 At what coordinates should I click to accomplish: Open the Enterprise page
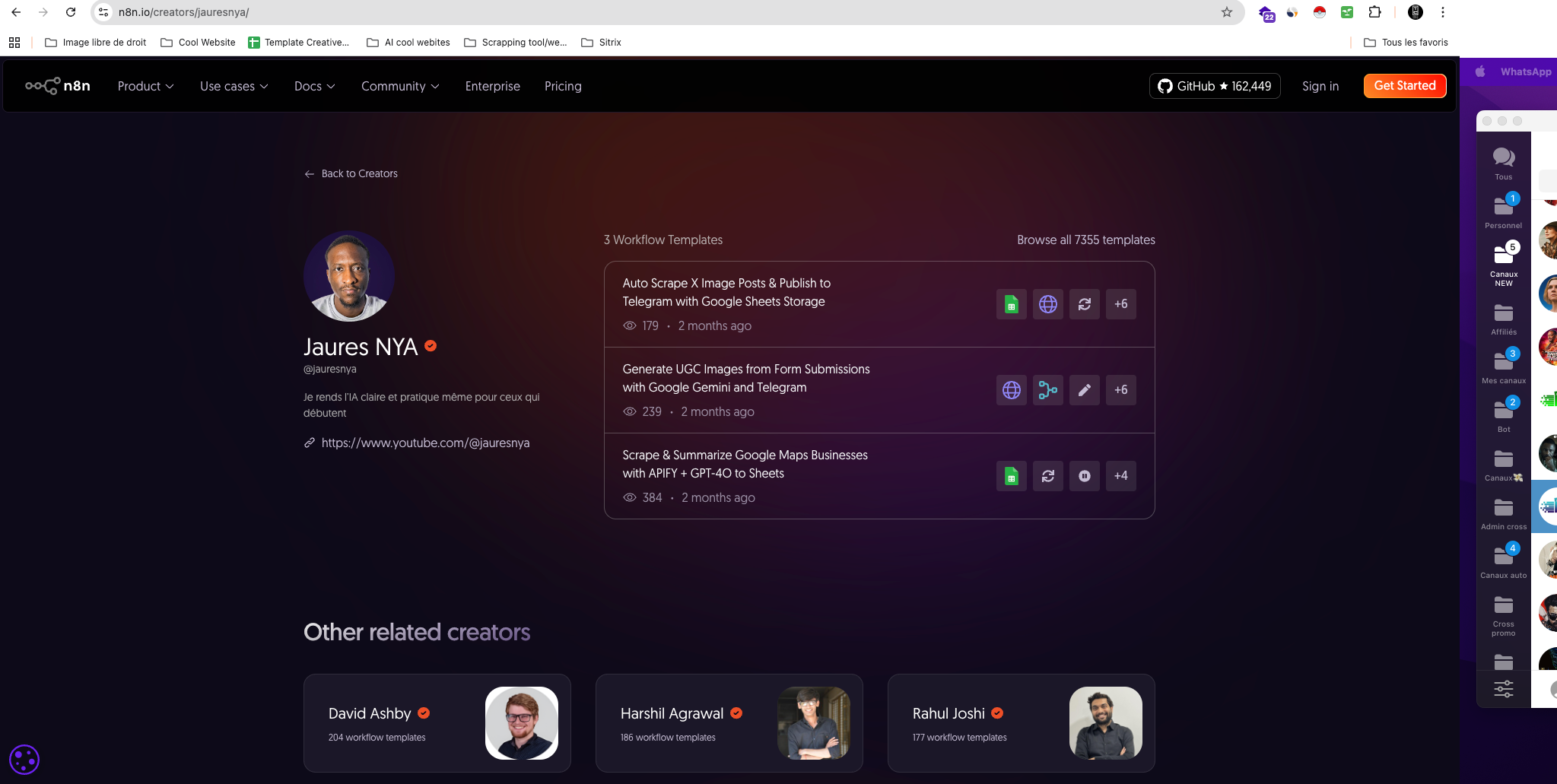(x=493, y=87)
